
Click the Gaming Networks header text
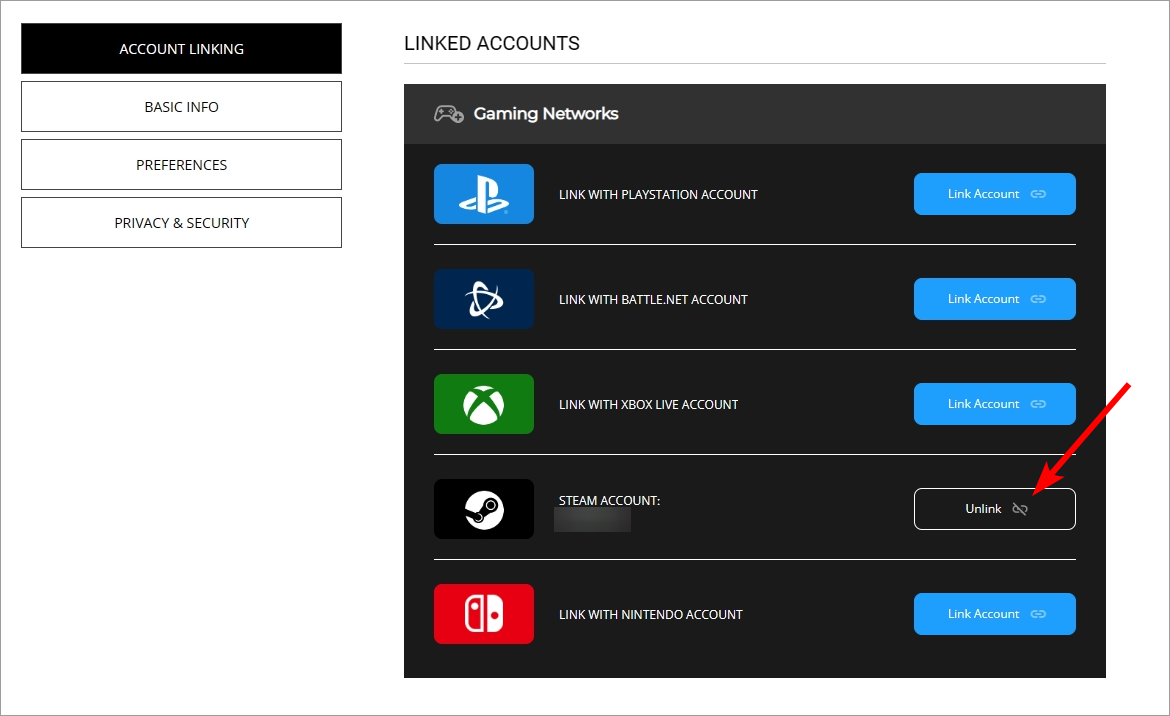[546, 113]
